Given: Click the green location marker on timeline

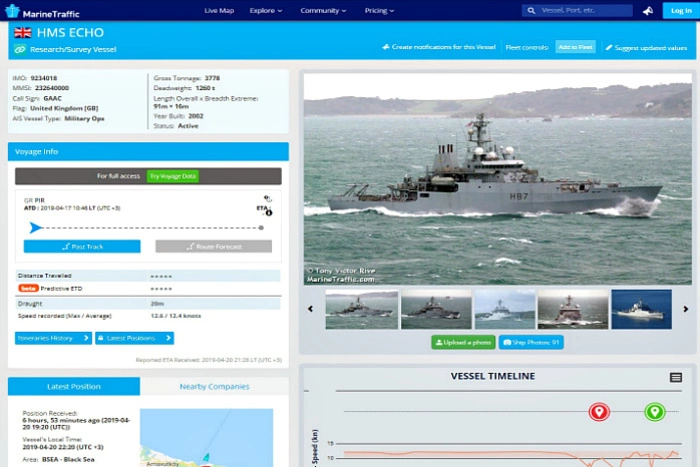Looking at the screenshot, I should [655, 412].
